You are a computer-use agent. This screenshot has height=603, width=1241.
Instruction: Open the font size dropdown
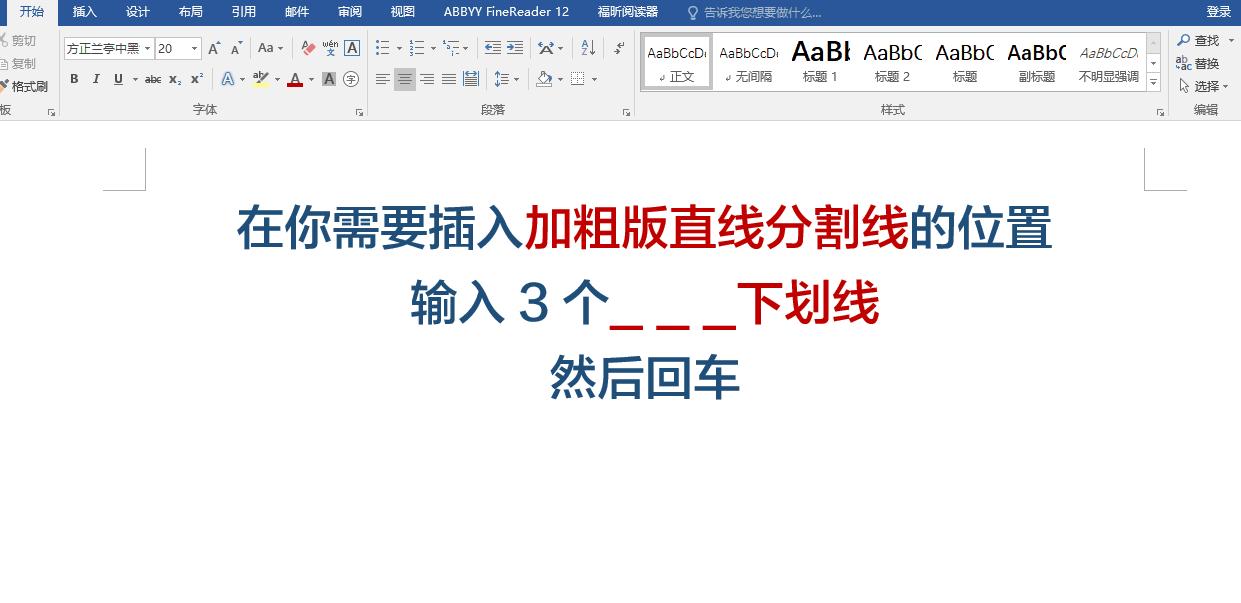point(195,47)
